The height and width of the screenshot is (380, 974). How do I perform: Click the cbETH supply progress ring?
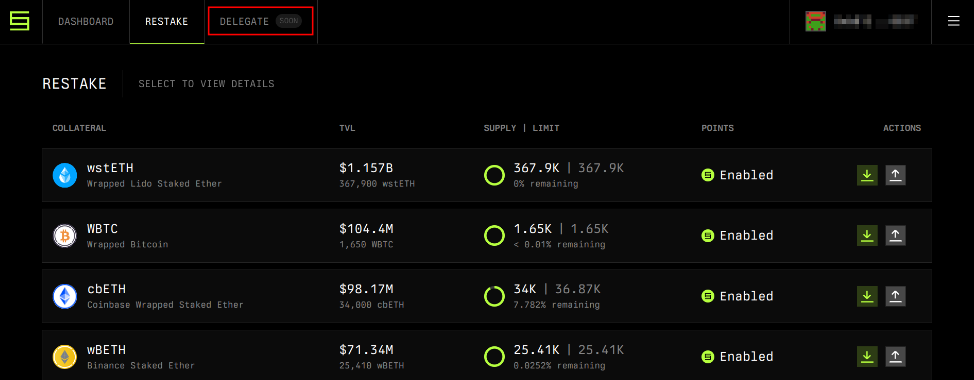494,296
